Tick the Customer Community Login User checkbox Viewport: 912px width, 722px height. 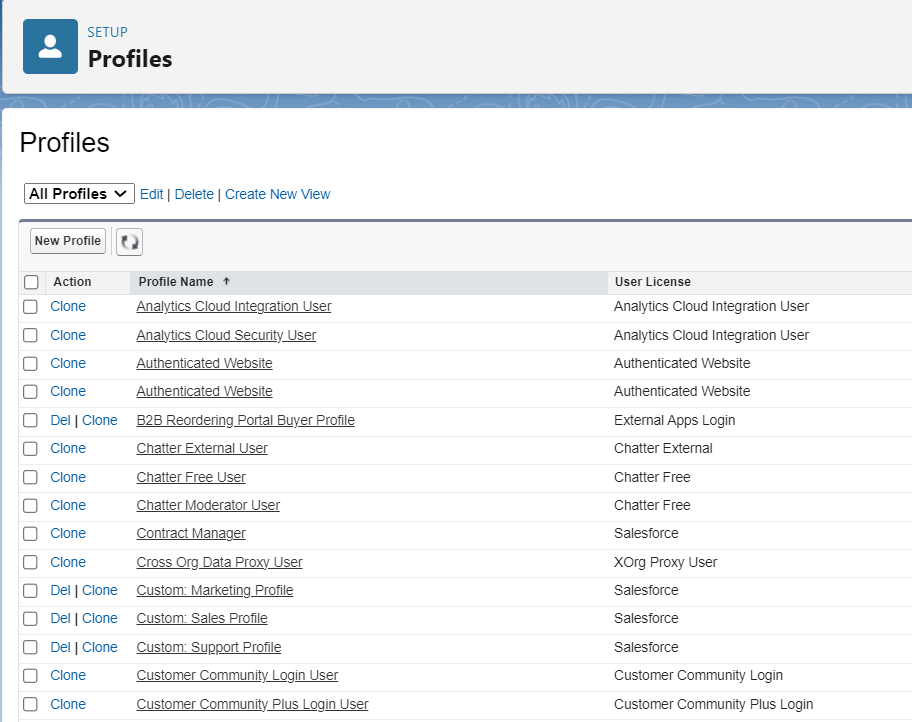(30, 675)
